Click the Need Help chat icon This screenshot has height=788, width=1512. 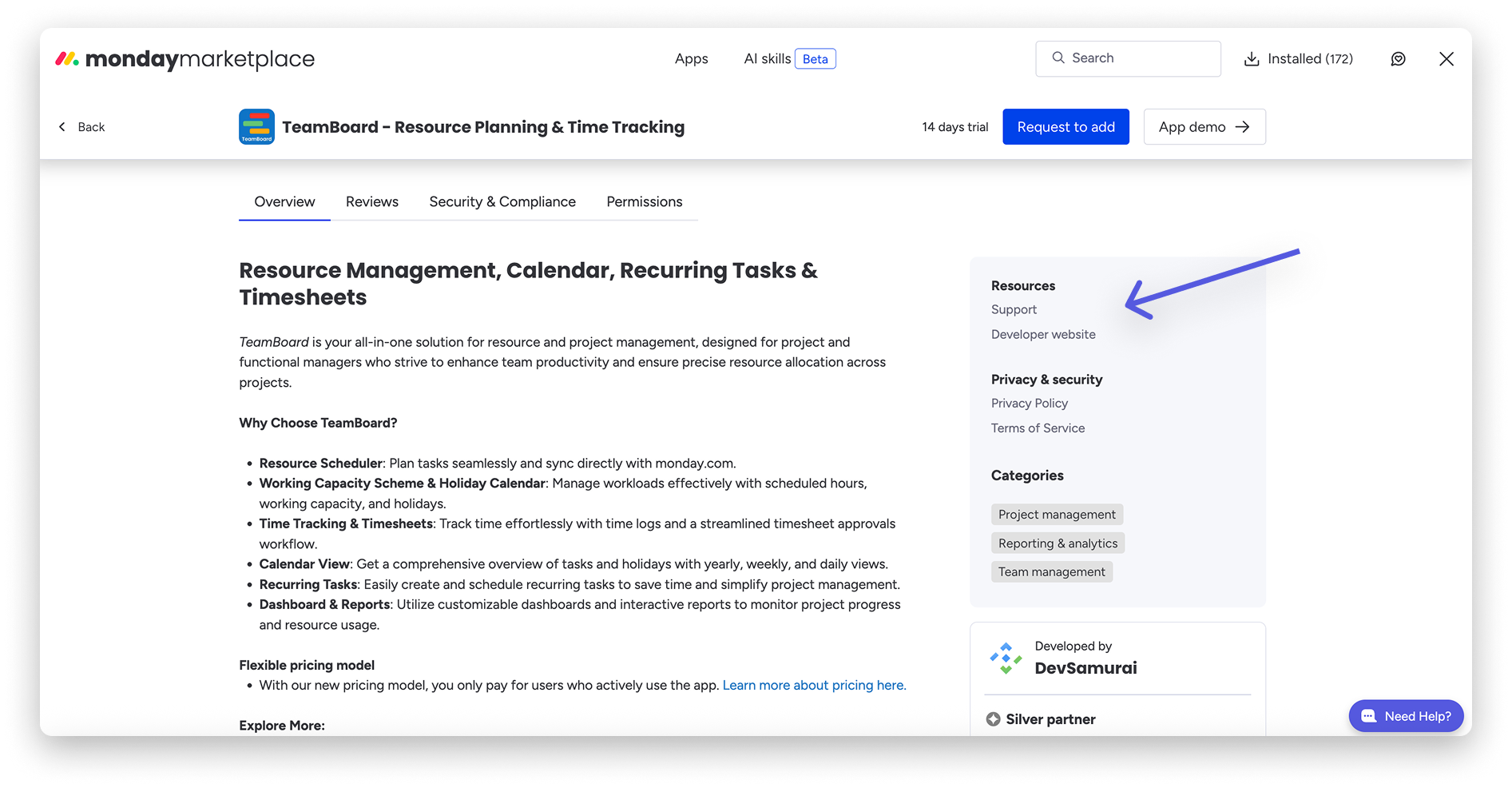[1368, 716]
